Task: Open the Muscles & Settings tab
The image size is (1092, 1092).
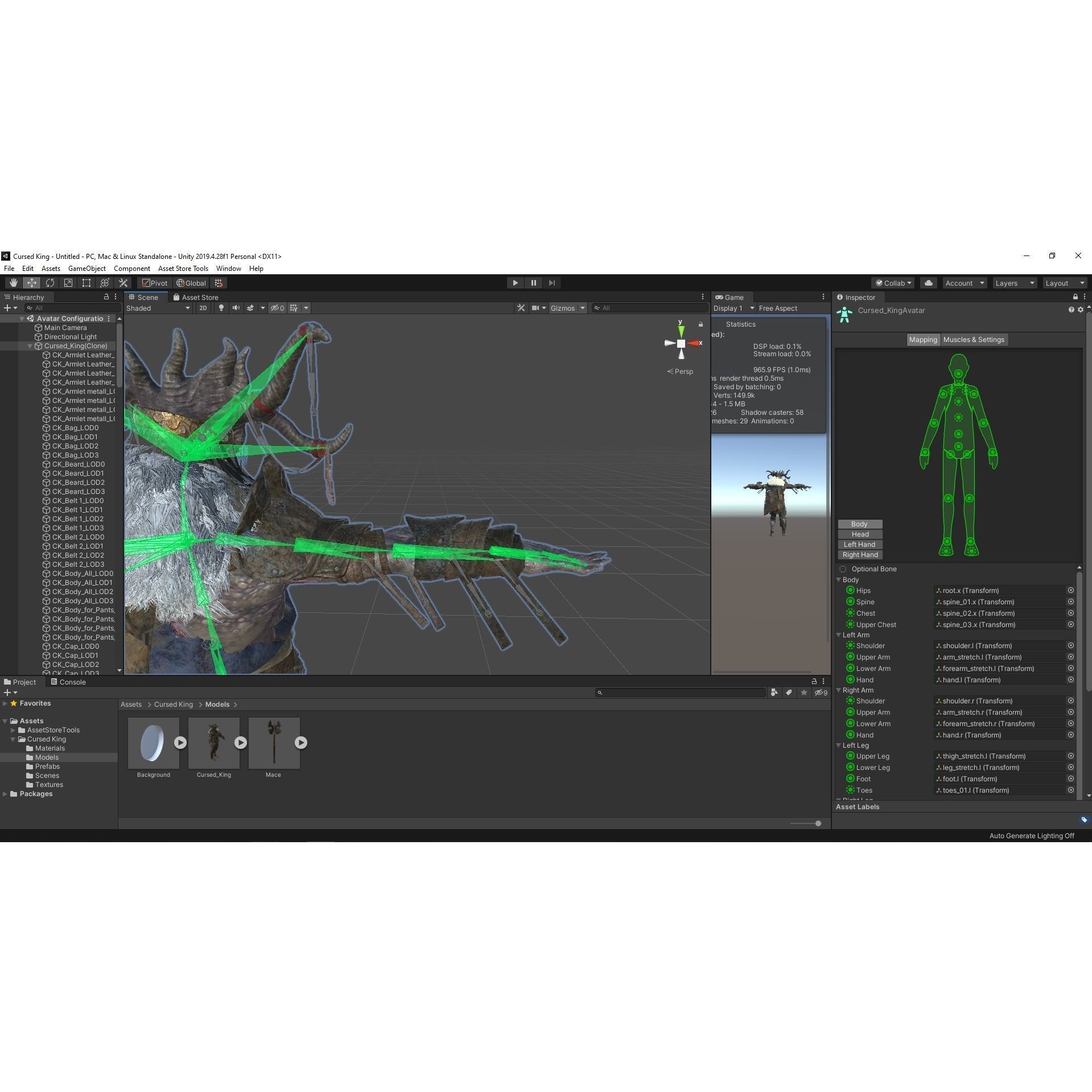Action: pos(974,340)
